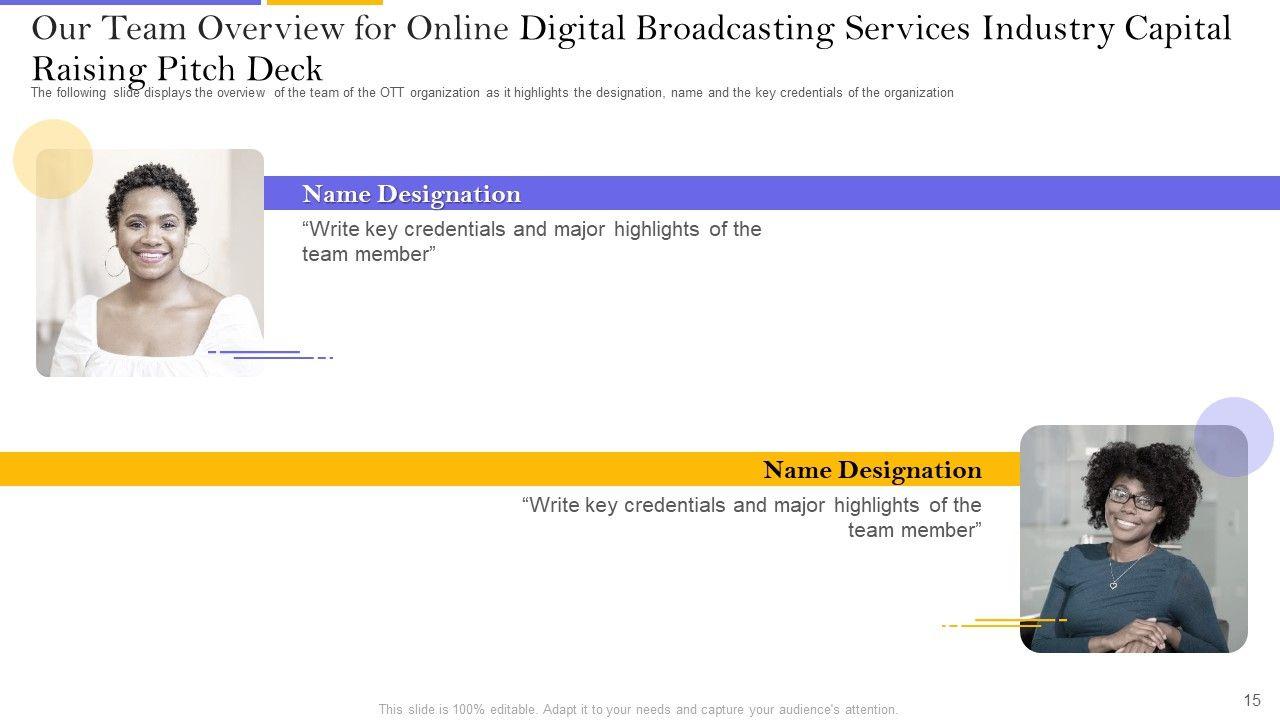
Task: Click 'Name Designation' on the yellow banner
Action: coord(872,470)
